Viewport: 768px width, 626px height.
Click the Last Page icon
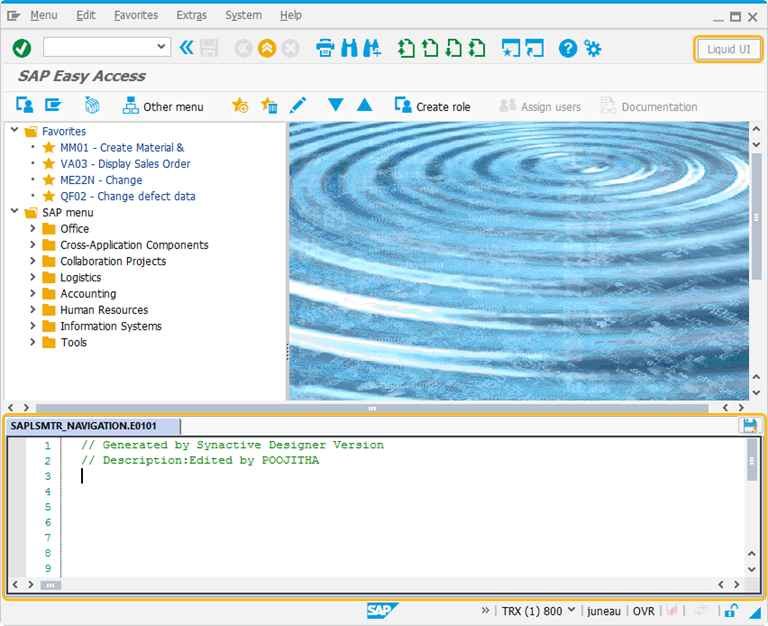477,48
